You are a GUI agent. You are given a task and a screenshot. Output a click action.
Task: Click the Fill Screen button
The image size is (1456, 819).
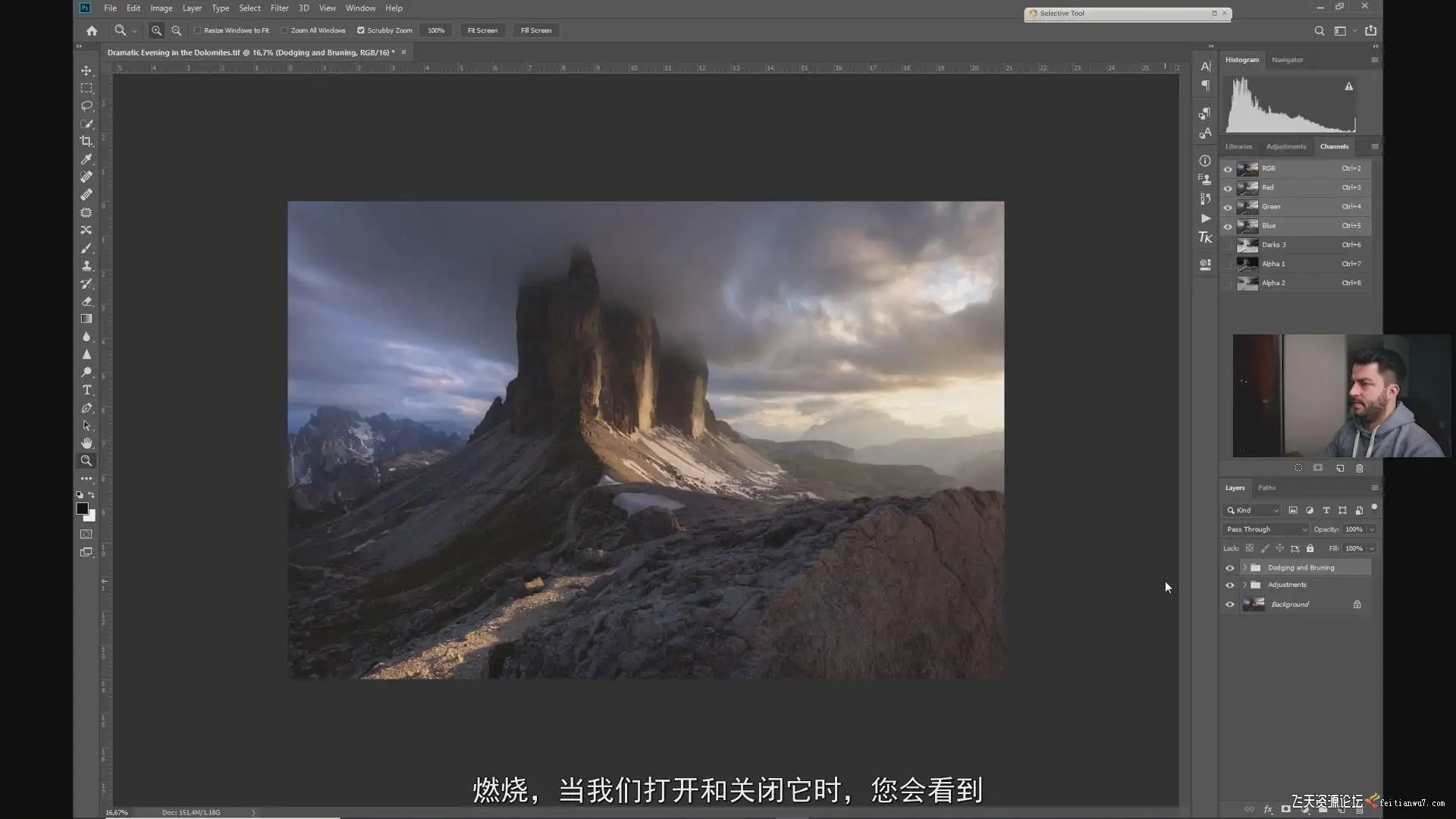535,30
